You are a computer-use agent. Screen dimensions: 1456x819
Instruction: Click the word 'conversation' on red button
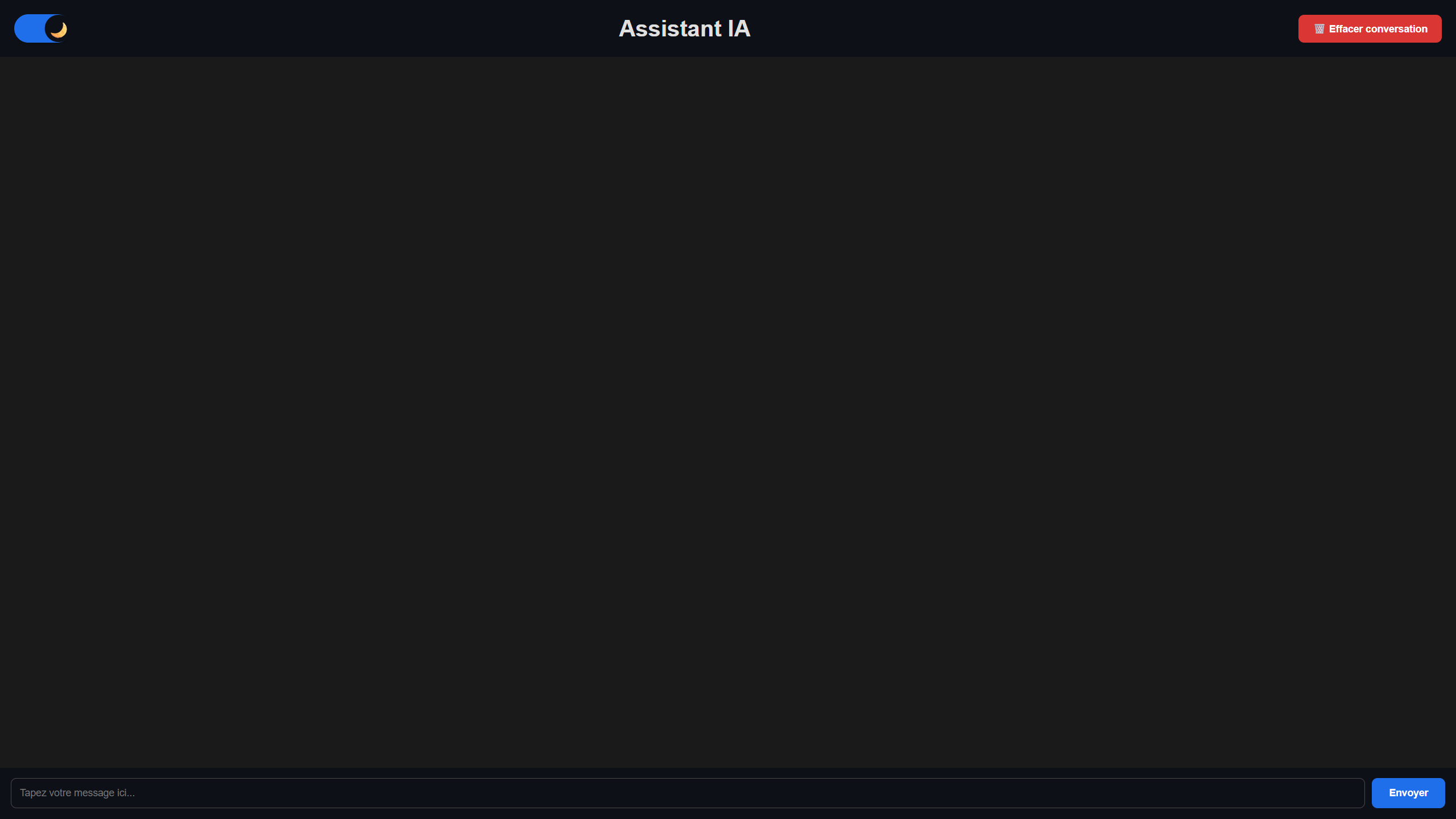coord(1396,29)
